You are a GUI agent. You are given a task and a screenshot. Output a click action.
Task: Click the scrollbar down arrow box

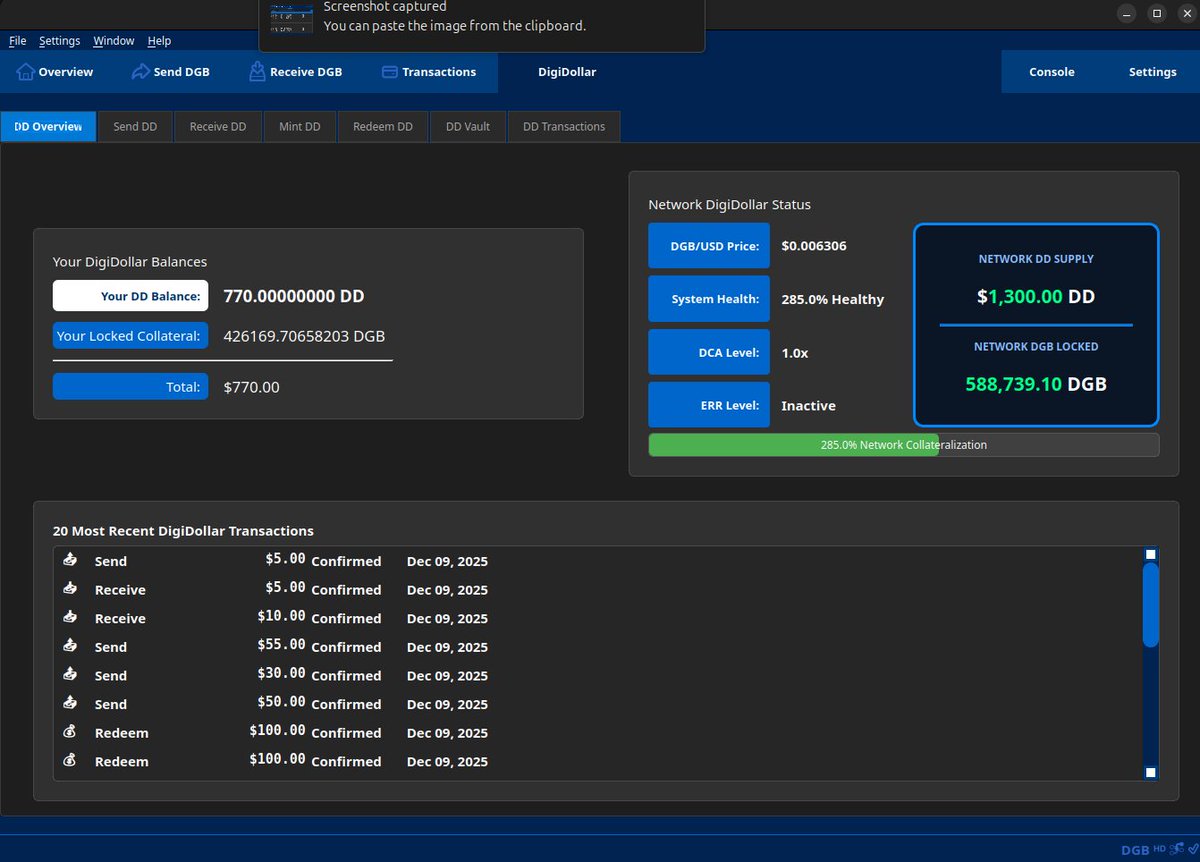(1151, 772)
